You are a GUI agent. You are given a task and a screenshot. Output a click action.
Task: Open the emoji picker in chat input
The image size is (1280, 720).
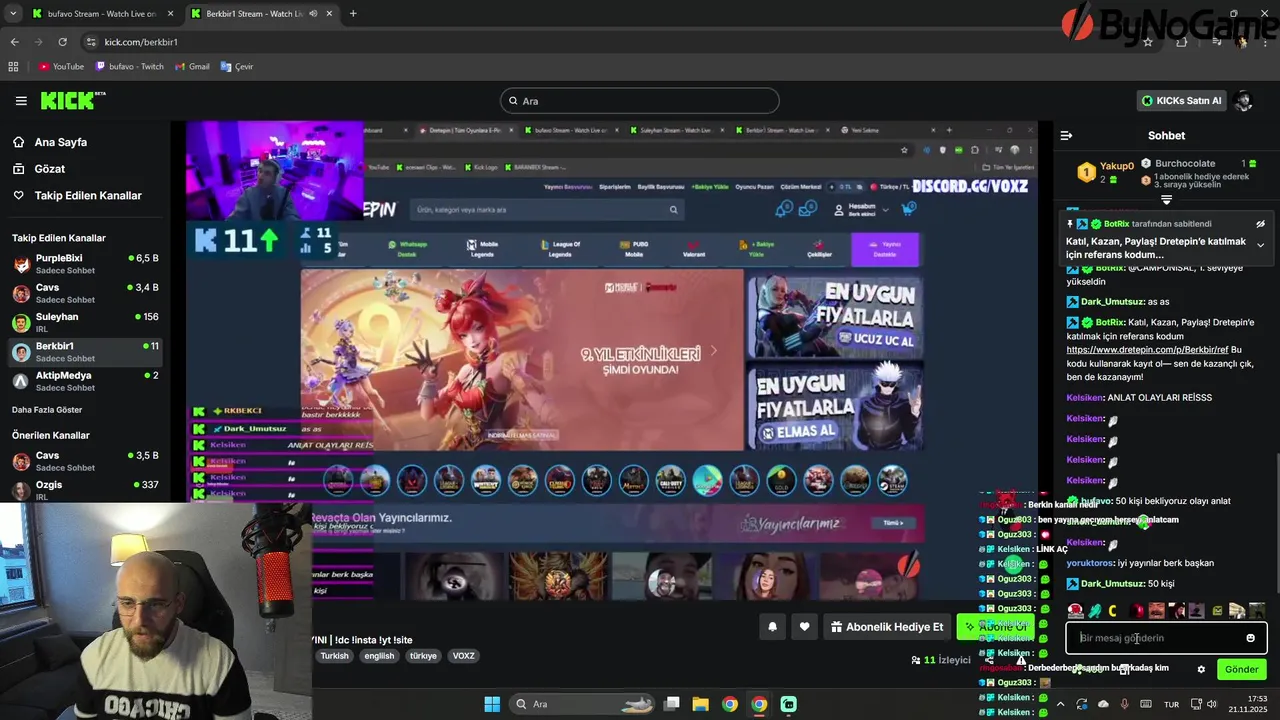point(1251,638)
